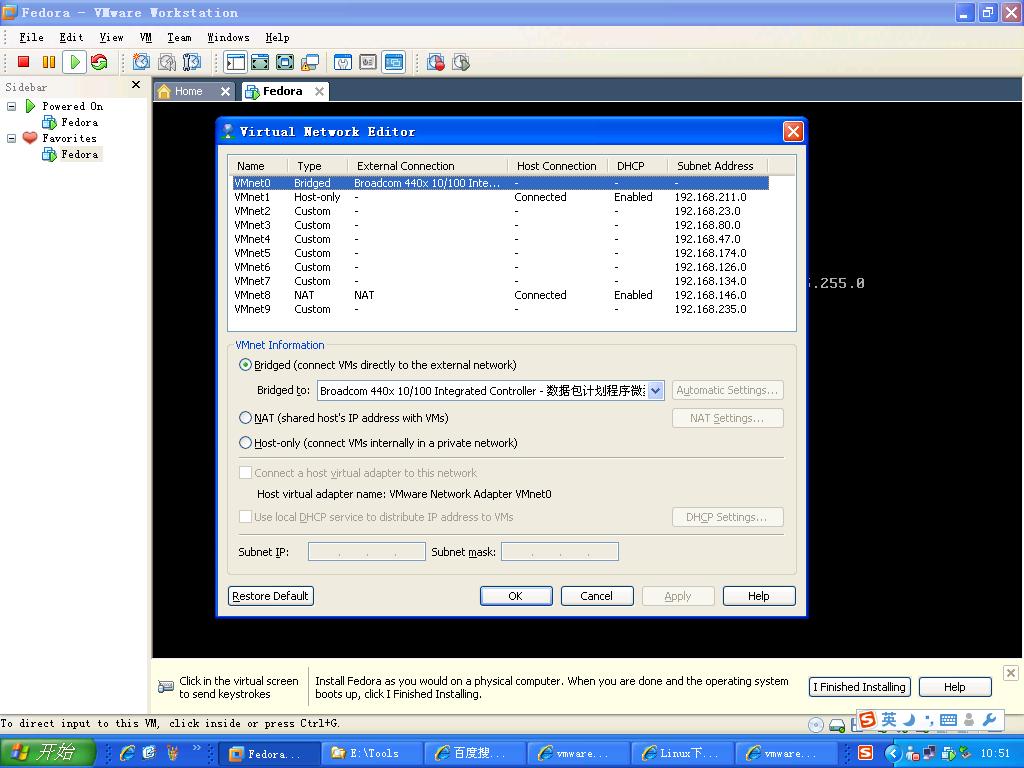Viewport: 1024px width, 768px height.
Task: Click the Quick Switch view icon
Action: (260, 62)
